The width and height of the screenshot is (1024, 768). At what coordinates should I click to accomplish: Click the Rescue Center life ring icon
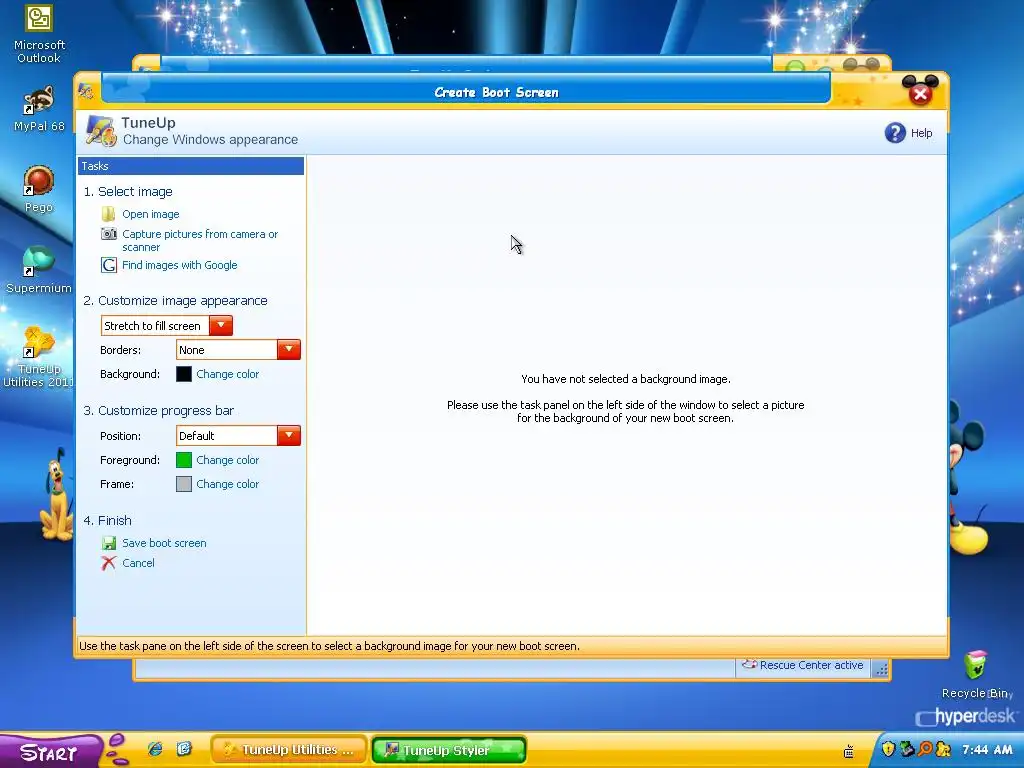pos(749,665)
